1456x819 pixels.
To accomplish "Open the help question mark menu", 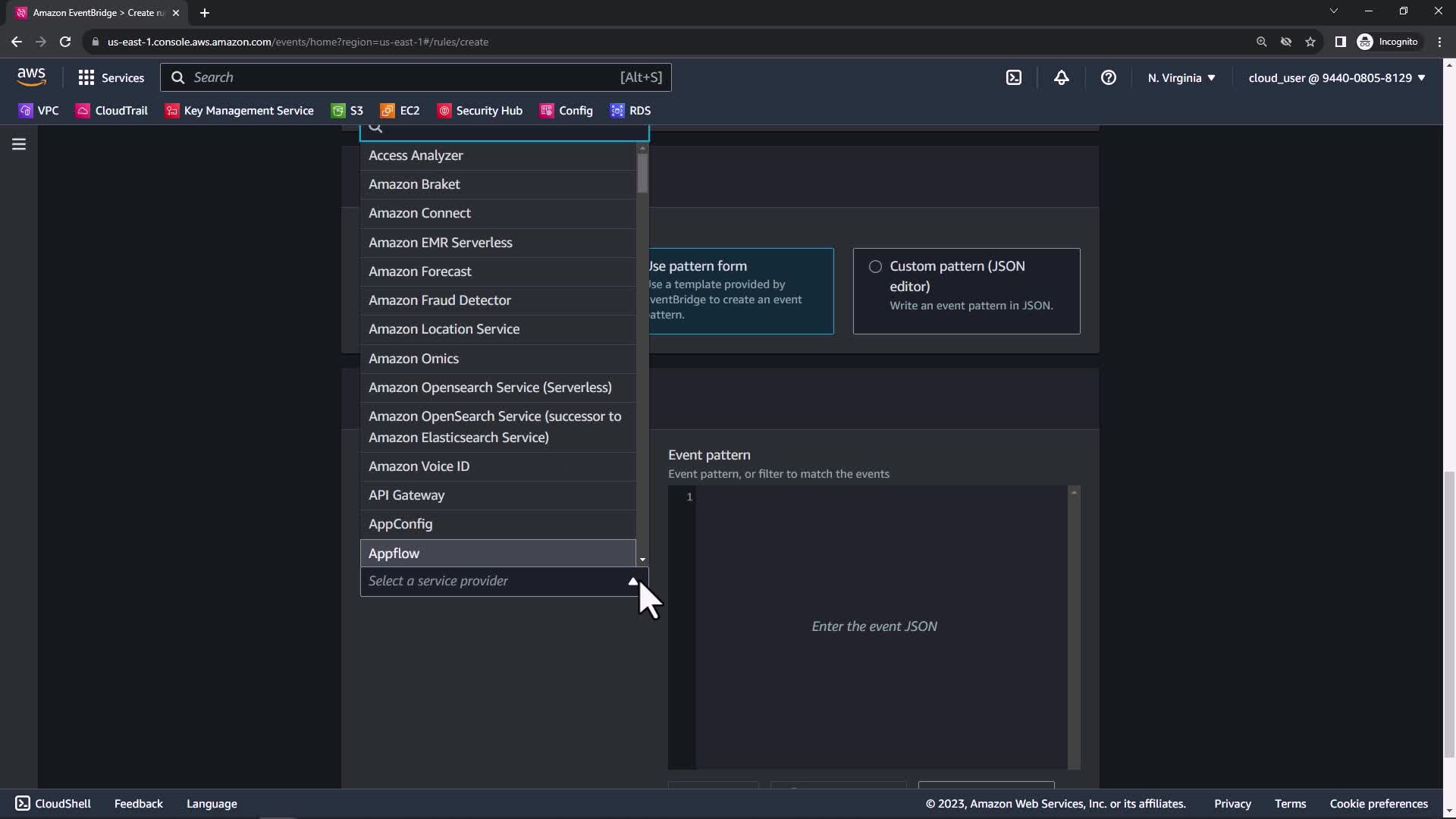I will (x=1108, y=77).
